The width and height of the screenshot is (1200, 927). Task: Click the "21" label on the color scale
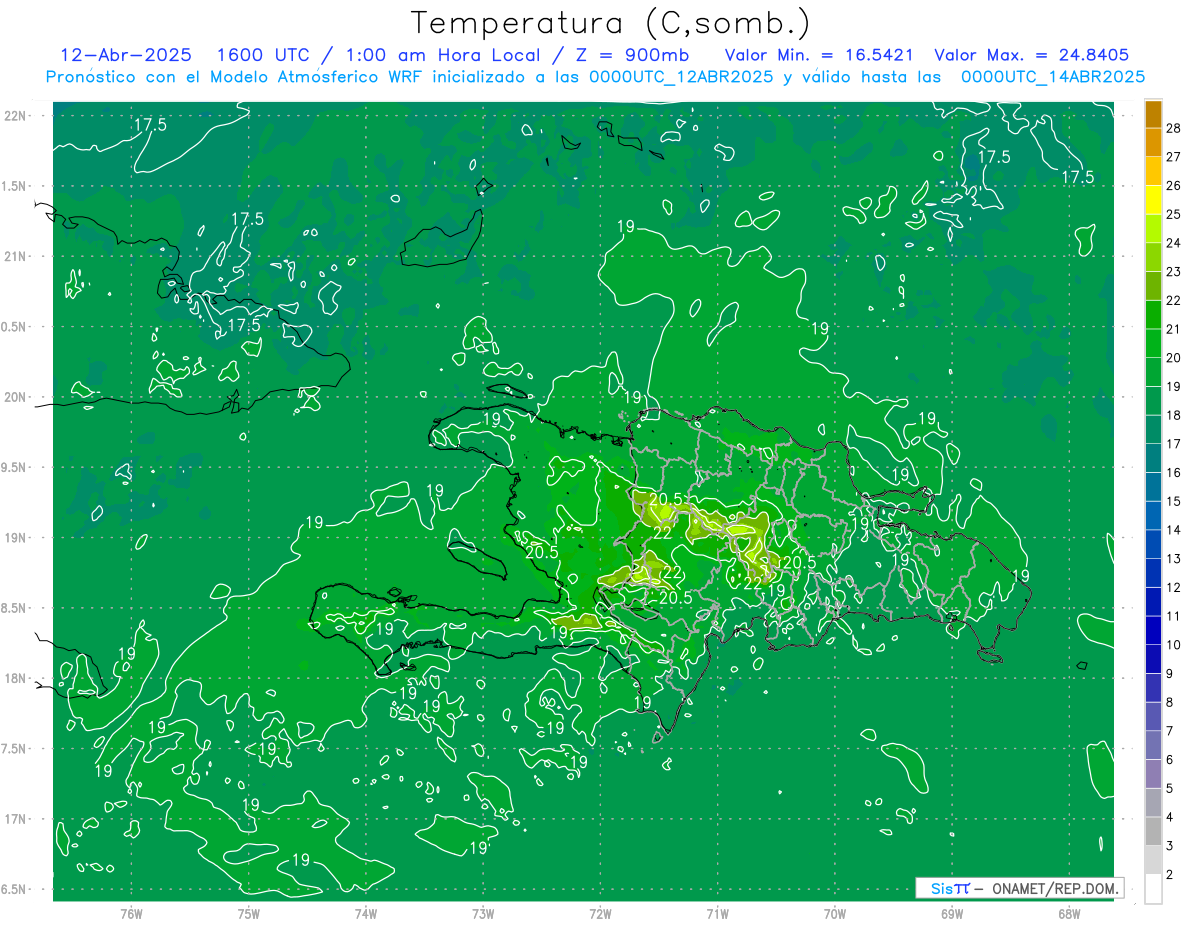coord(1174,329)
